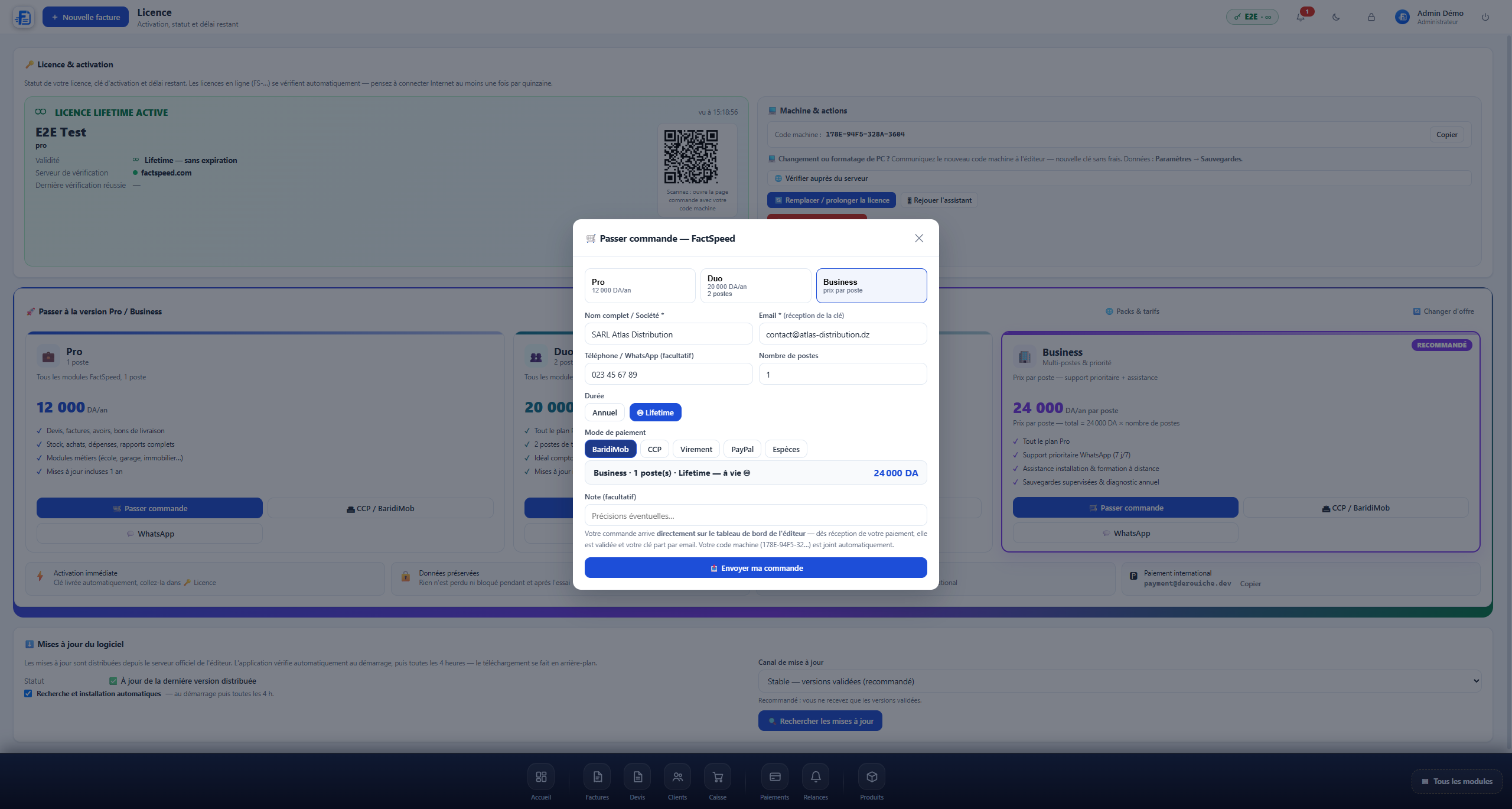Select CCP payment mode

coord(654,449)
